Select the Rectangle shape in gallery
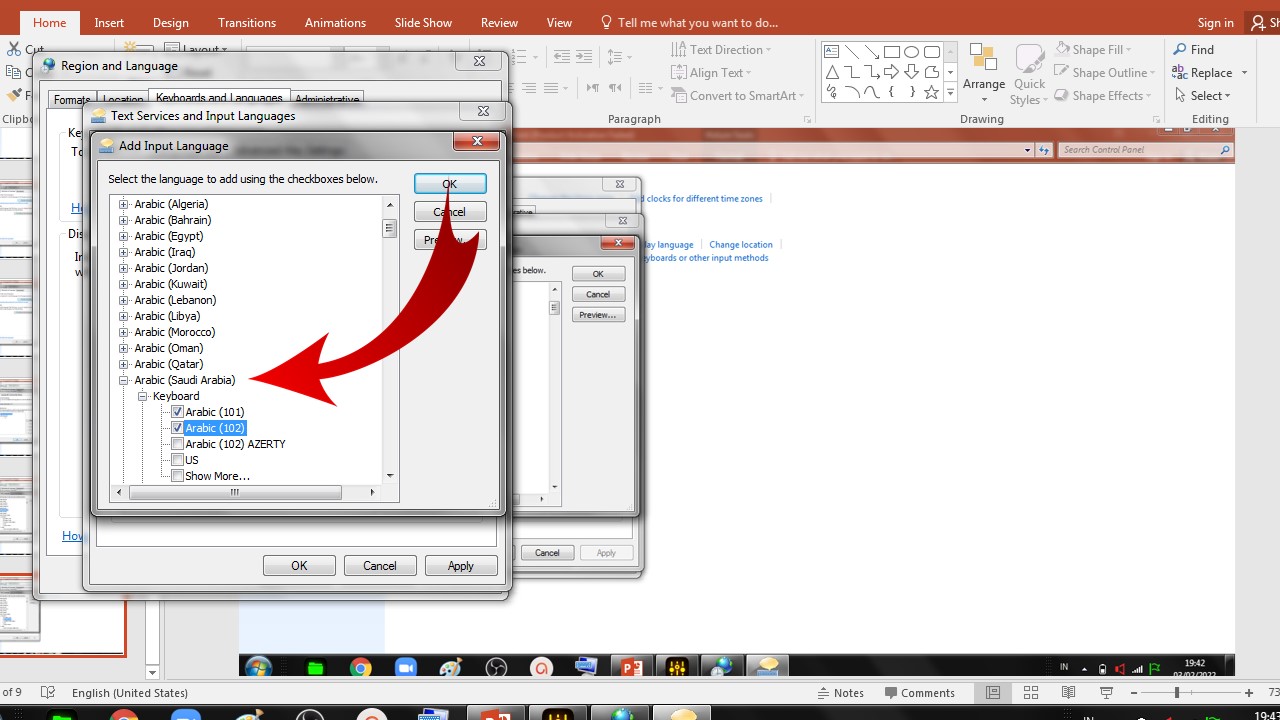The height and width of the screenshot is (720, 1280). [x=892, y=52]
